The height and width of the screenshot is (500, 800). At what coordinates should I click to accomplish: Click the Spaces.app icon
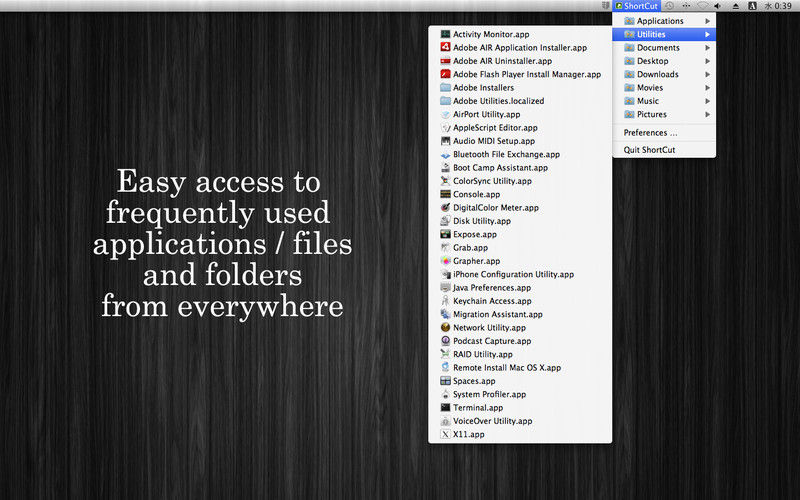click(445, 381)
